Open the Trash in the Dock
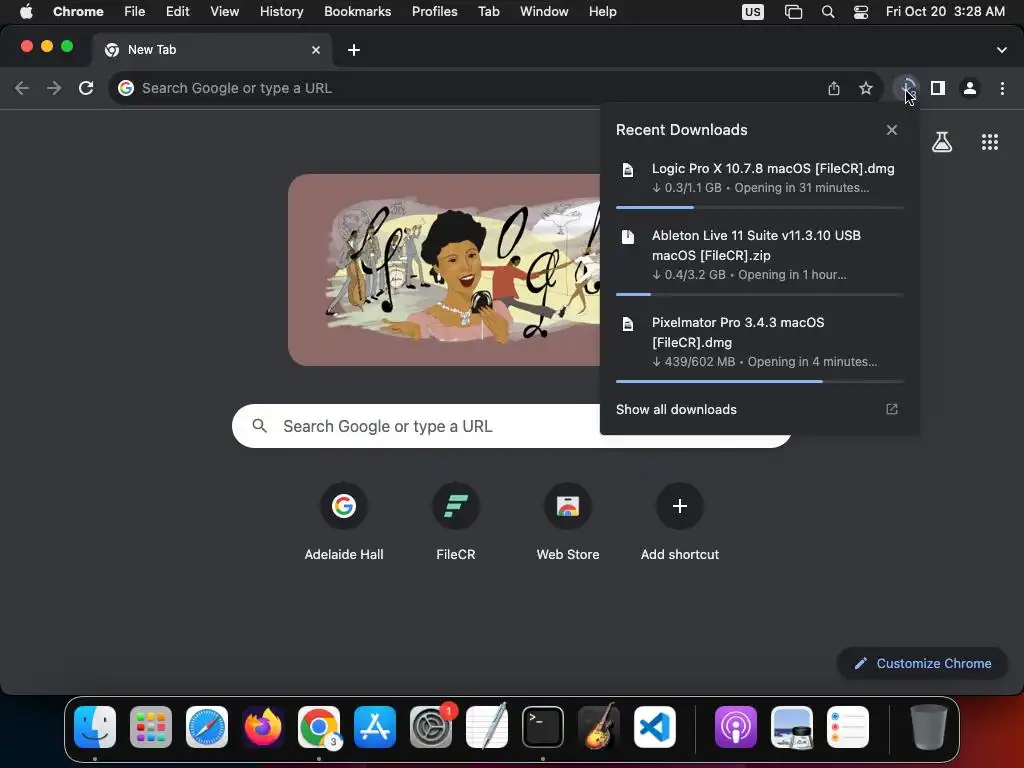This screenshot has width=1024, height=768. click(929, 727)
